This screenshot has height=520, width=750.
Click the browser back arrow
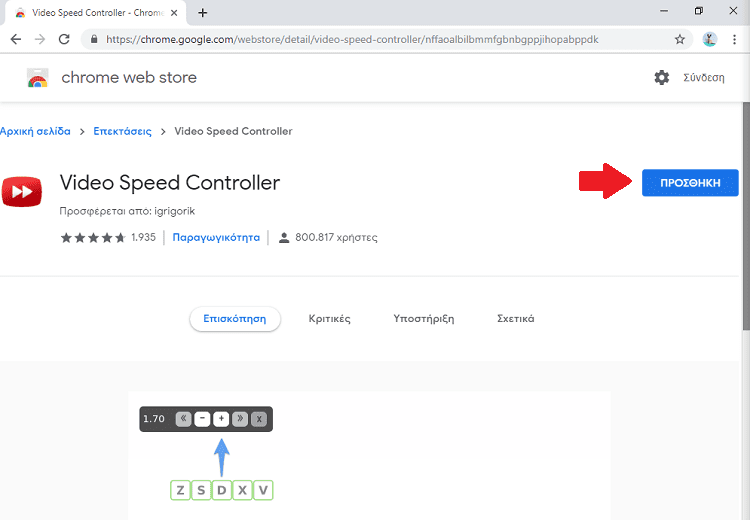pyautogui.click(x=16, y=39)
